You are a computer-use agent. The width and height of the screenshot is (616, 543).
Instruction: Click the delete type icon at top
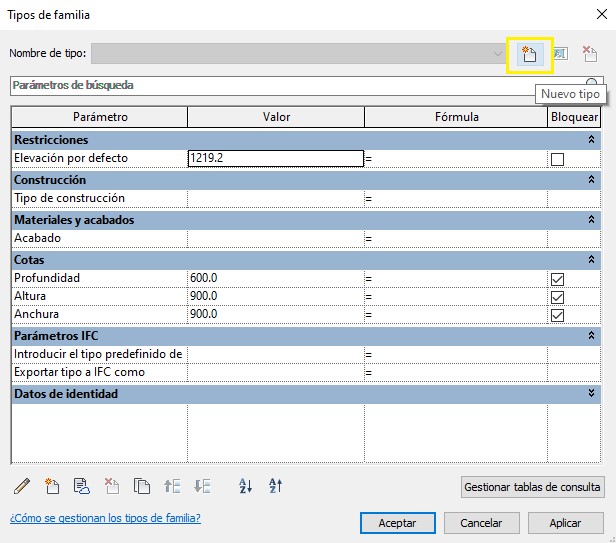590,54
